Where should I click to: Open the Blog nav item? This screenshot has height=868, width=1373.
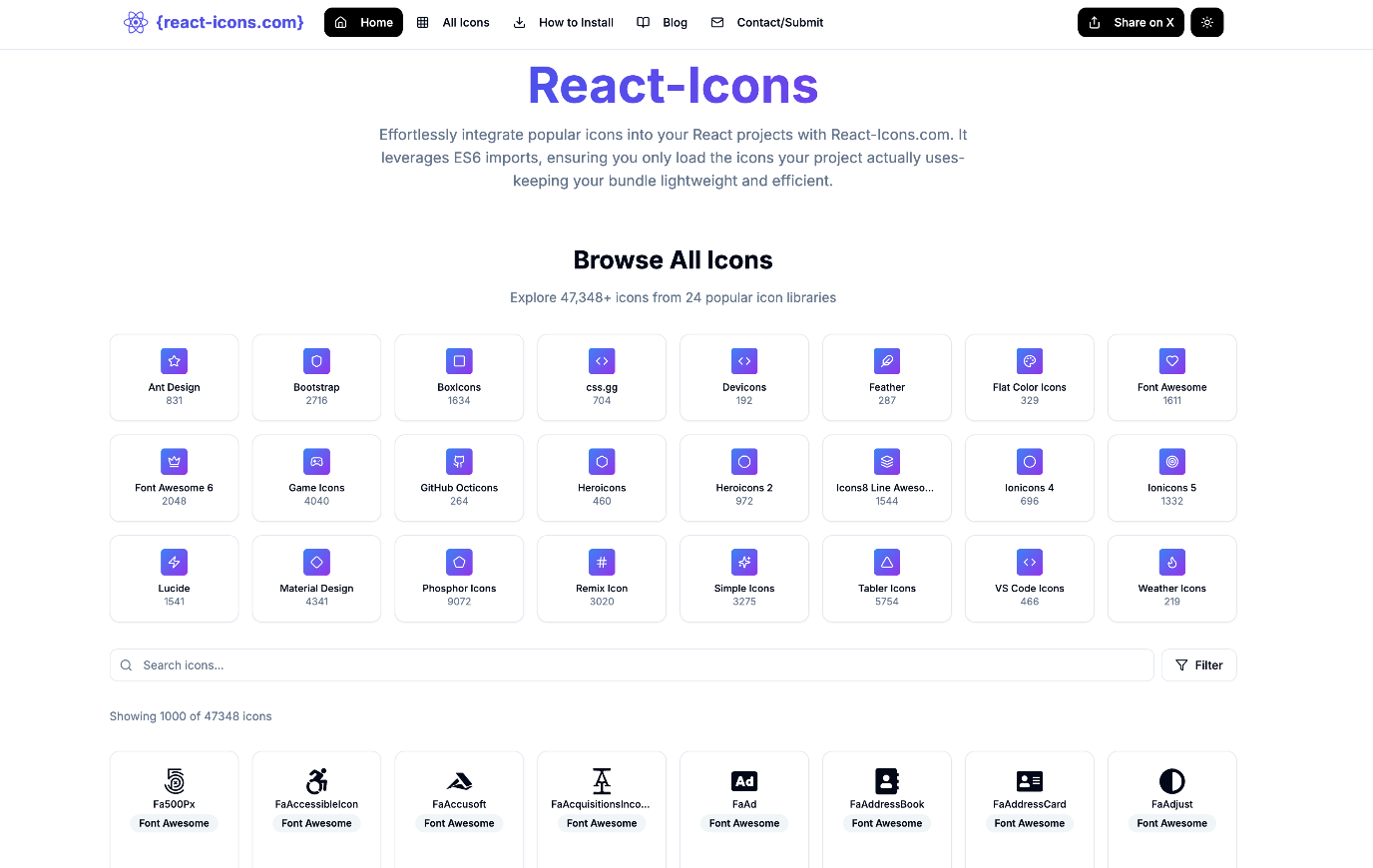663,22
